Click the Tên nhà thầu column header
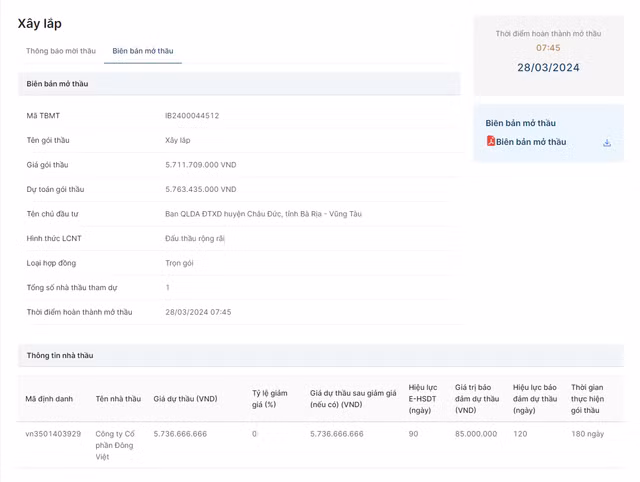The height and width of the screenshot is (482, 640). click(x=118, y=399)
